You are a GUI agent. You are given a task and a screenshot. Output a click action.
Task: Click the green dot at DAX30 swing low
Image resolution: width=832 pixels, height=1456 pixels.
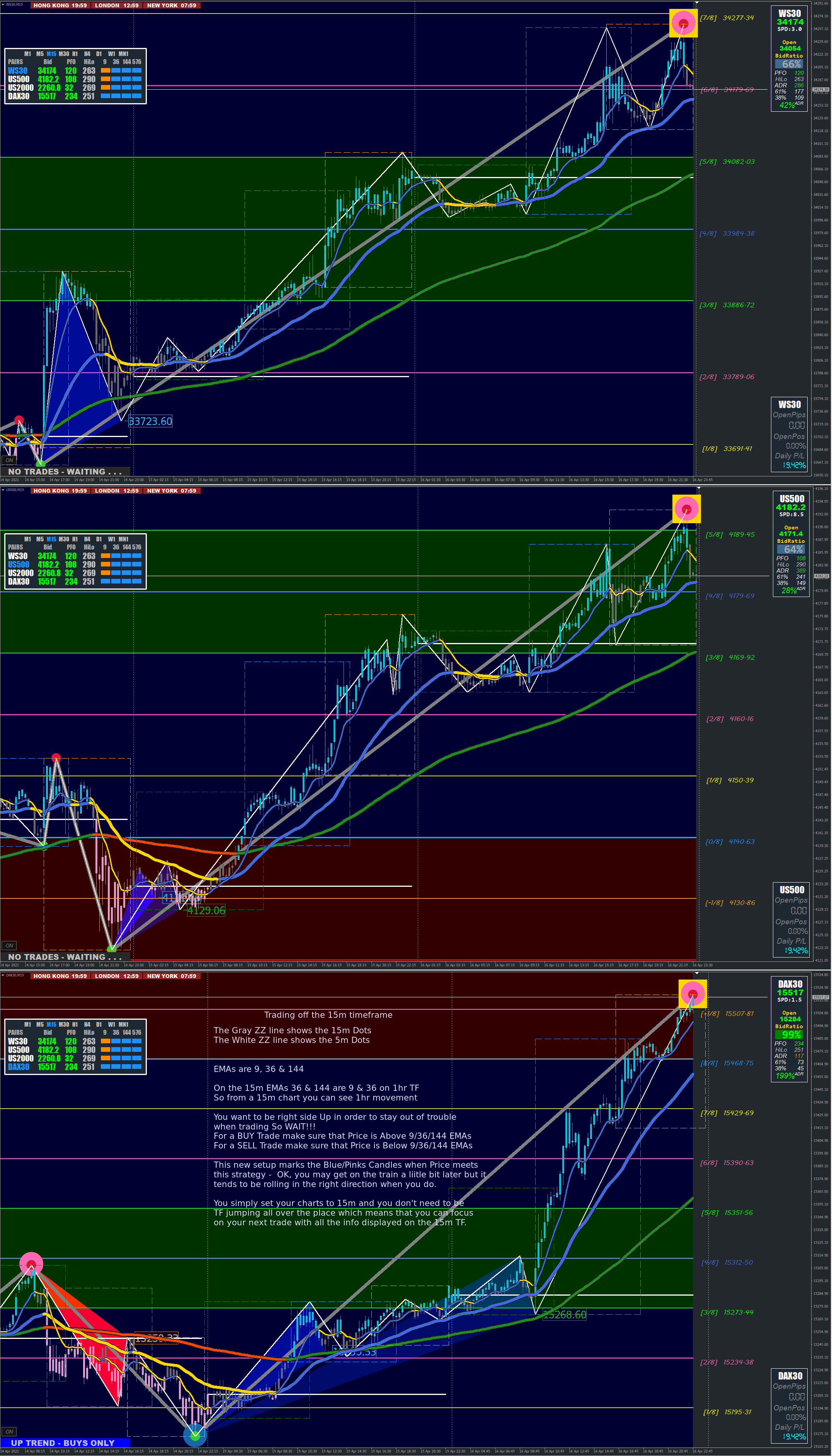tap(195, 1436)
